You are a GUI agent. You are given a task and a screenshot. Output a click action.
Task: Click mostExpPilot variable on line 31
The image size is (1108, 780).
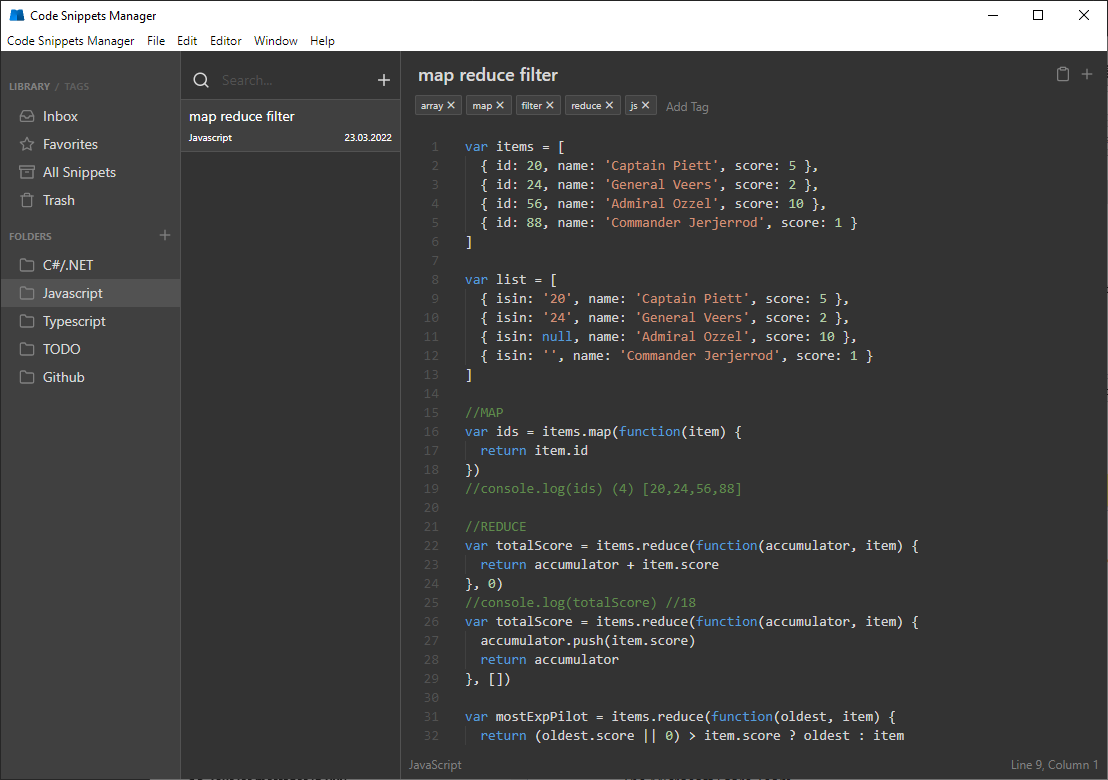[541, 716]
